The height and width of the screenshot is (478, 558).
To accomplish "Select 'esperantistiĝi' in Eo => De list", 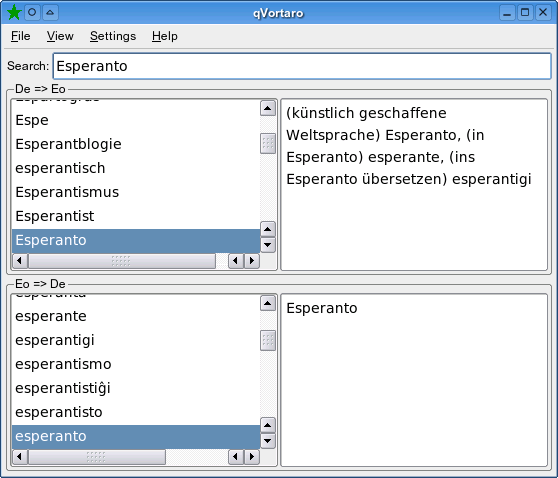I will pyautogui.click(x=136, y=388).
